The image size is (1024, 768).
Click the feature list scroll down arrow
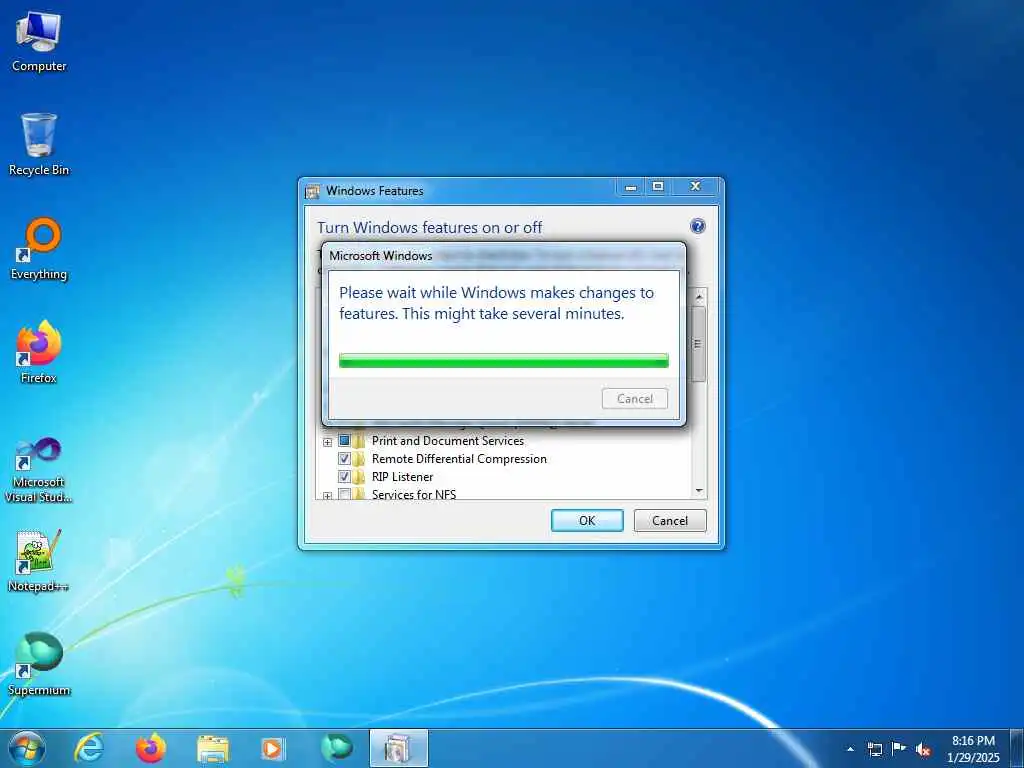point(699,490)
